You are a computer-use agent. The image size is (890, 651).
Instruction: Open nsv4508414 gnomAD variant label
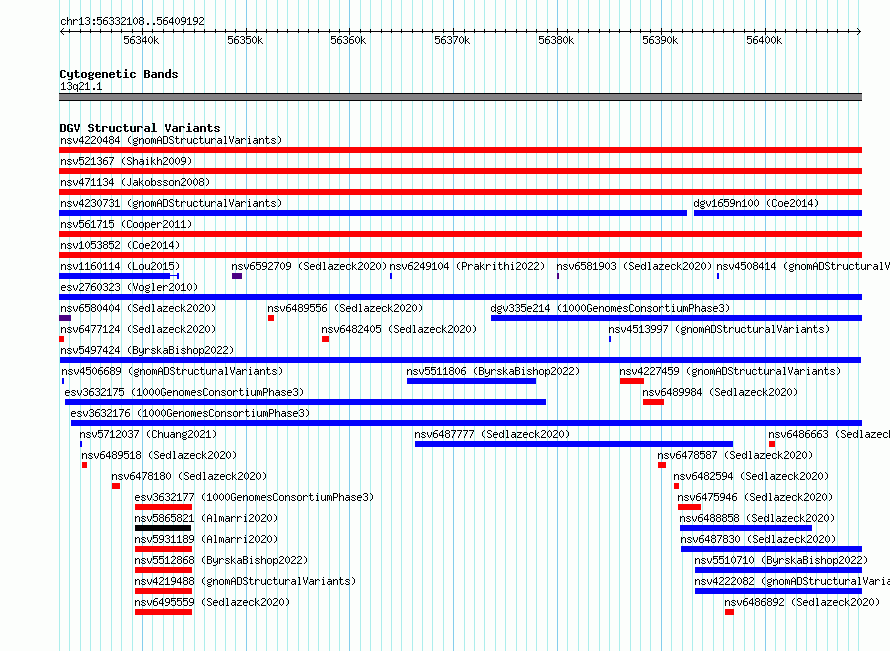(803, 266)
